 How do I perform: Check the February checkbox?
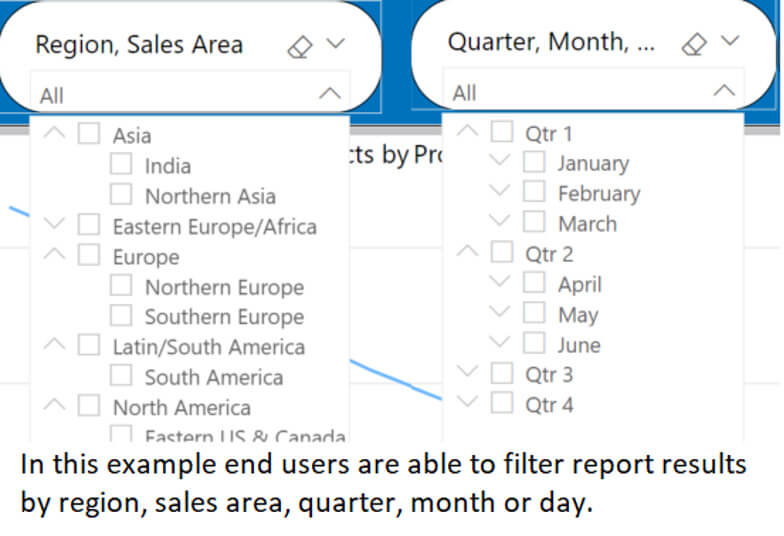[534, 191]
